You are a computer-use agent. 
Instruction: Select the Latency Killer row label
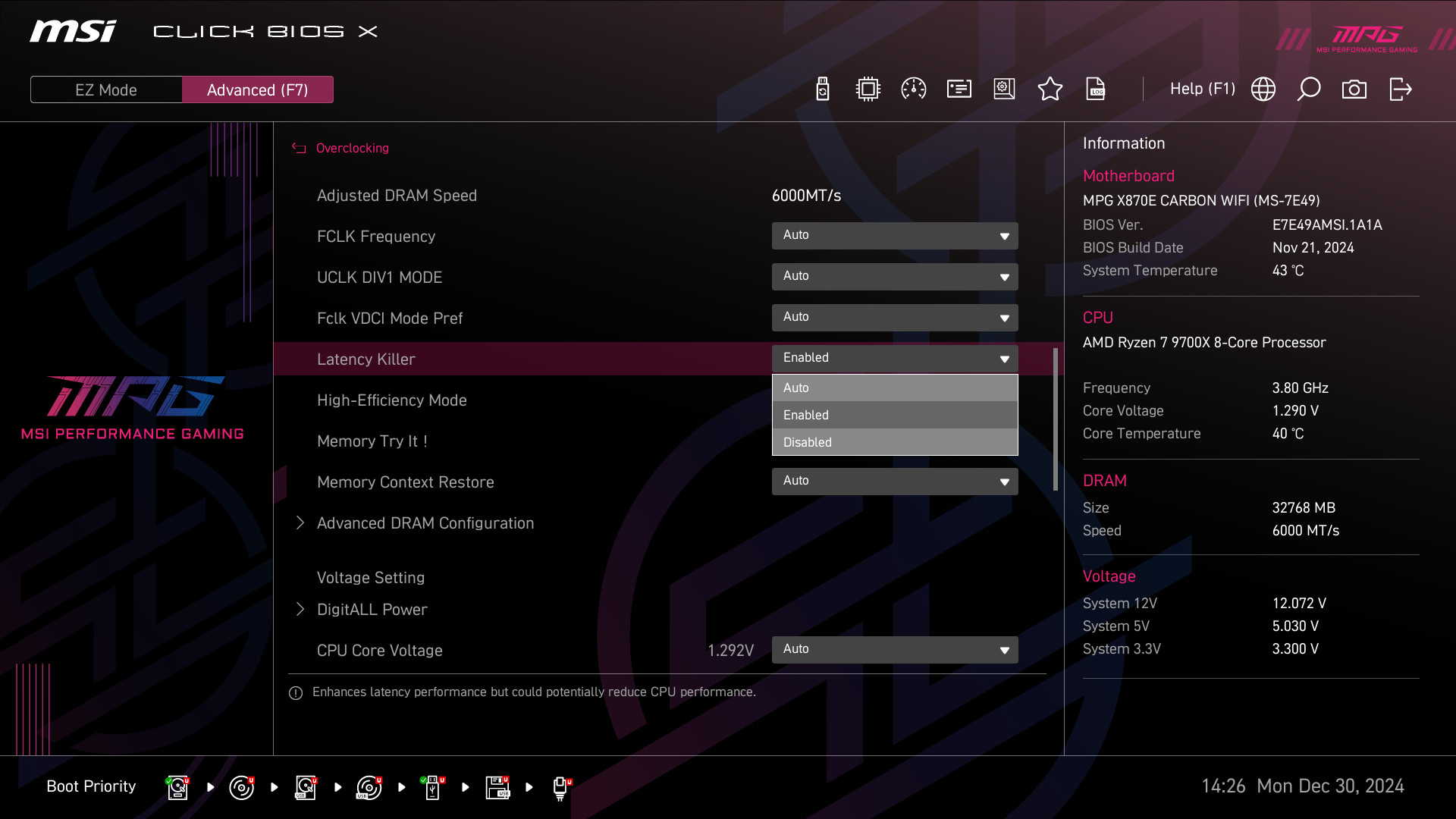point(366,359)
